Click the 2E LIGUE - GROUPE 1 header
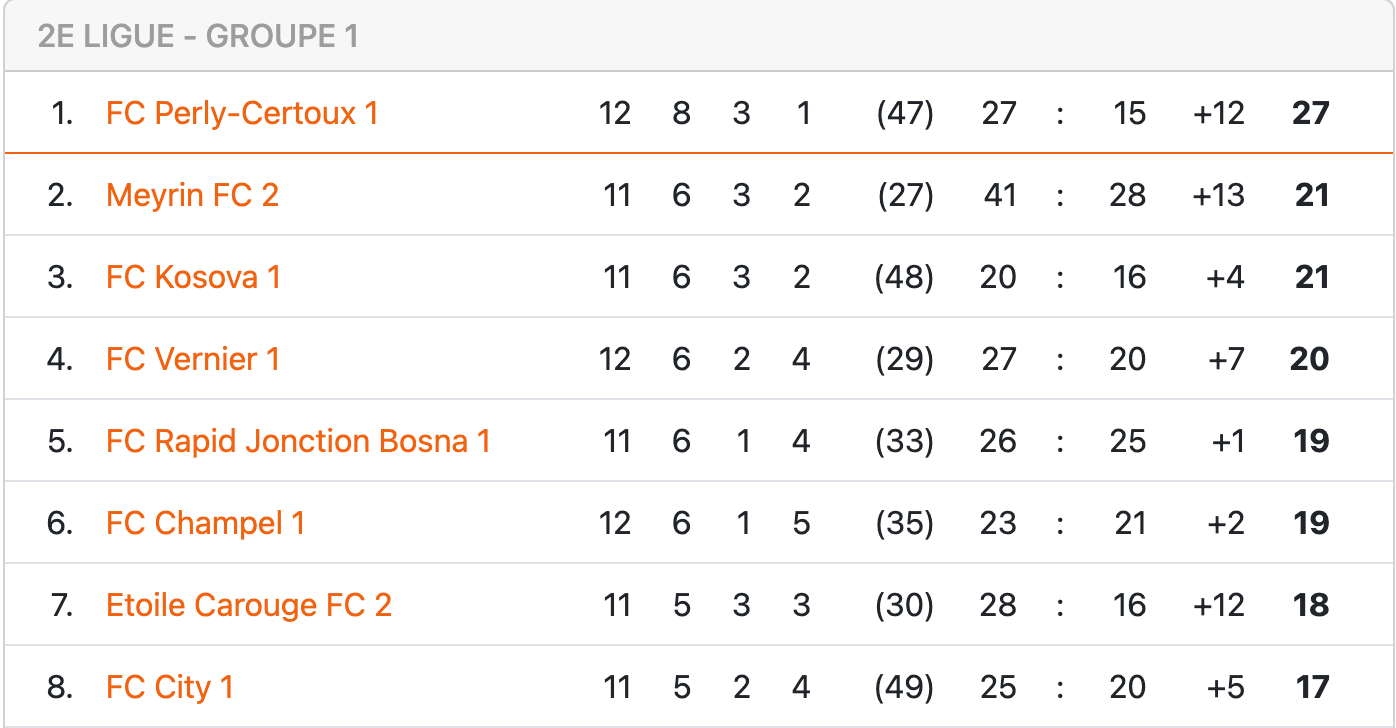1396x728 pixels. coord(198,37)
